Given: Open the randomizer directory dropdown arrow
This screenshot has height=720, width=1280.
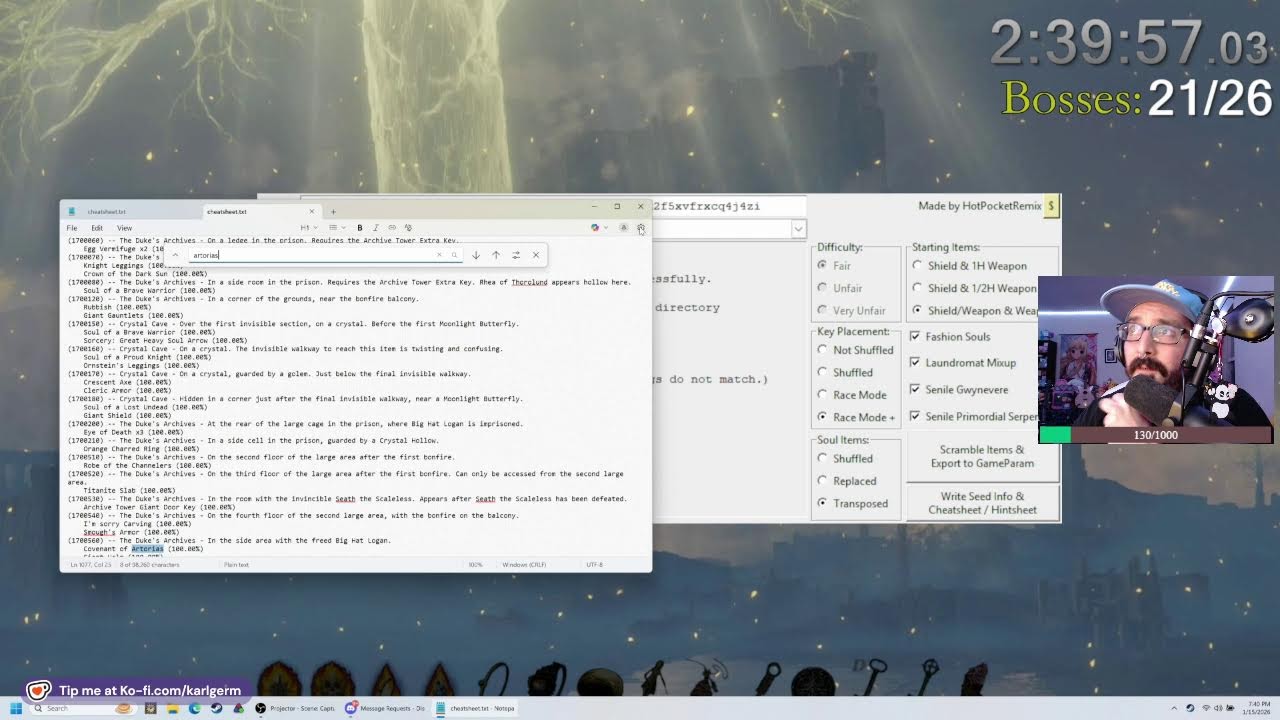Looking at the screenshot, I should tap(797, 229).
